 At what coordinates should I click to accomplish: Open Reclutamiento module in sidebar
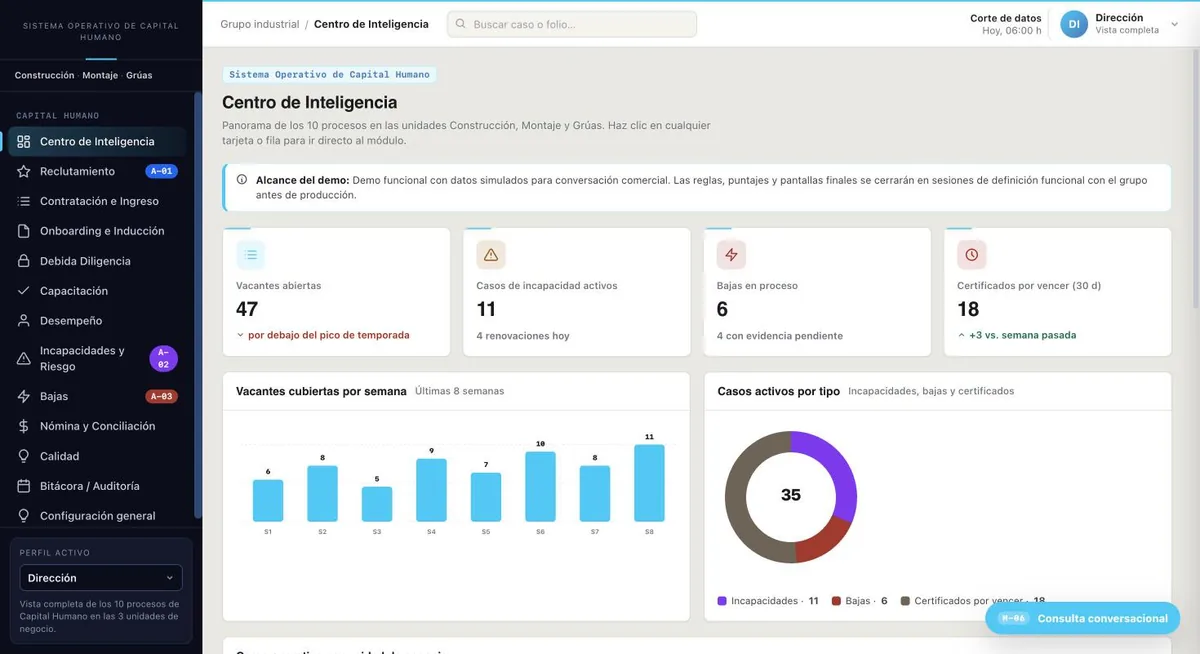97,172
